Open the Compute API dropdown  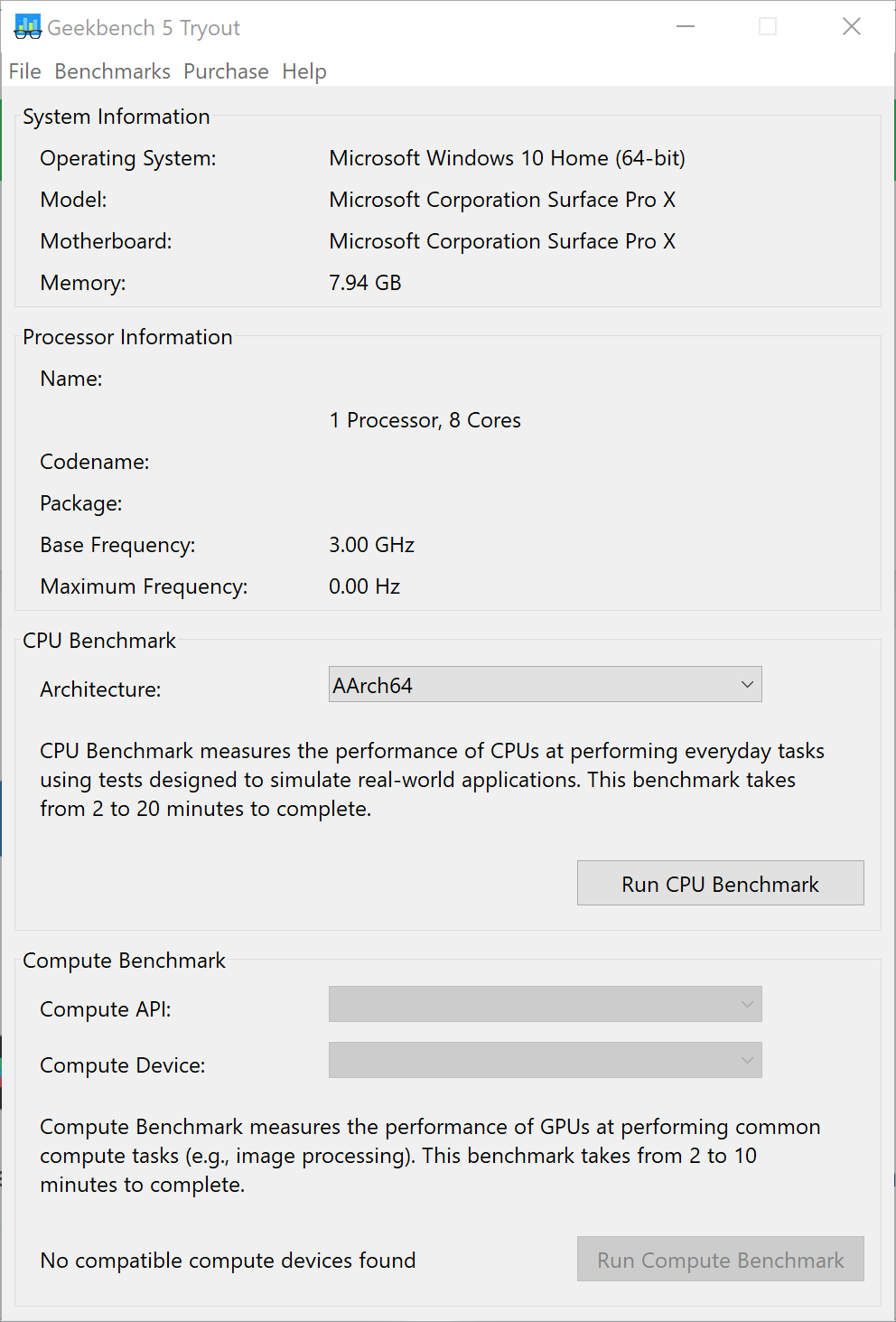click(x=546, y=1004)
